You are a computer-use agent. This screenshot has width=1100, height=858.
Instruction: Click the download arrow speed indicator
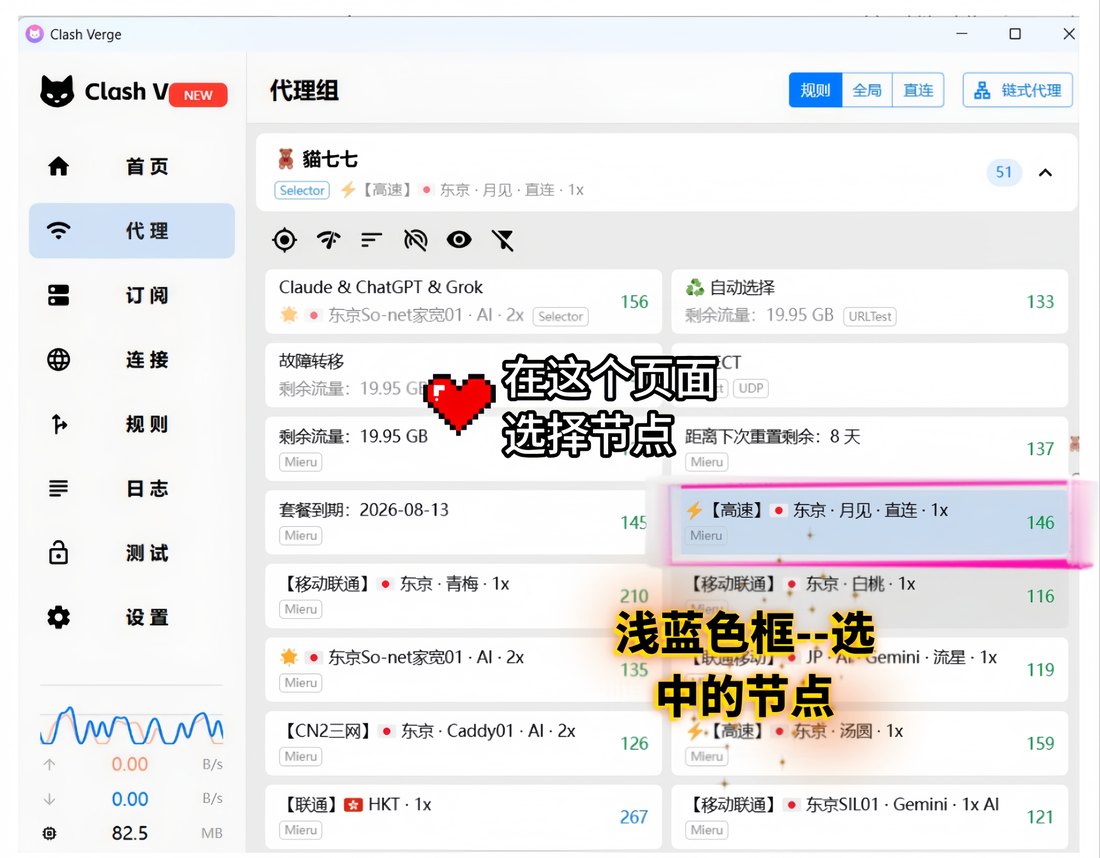click(49, 798)
